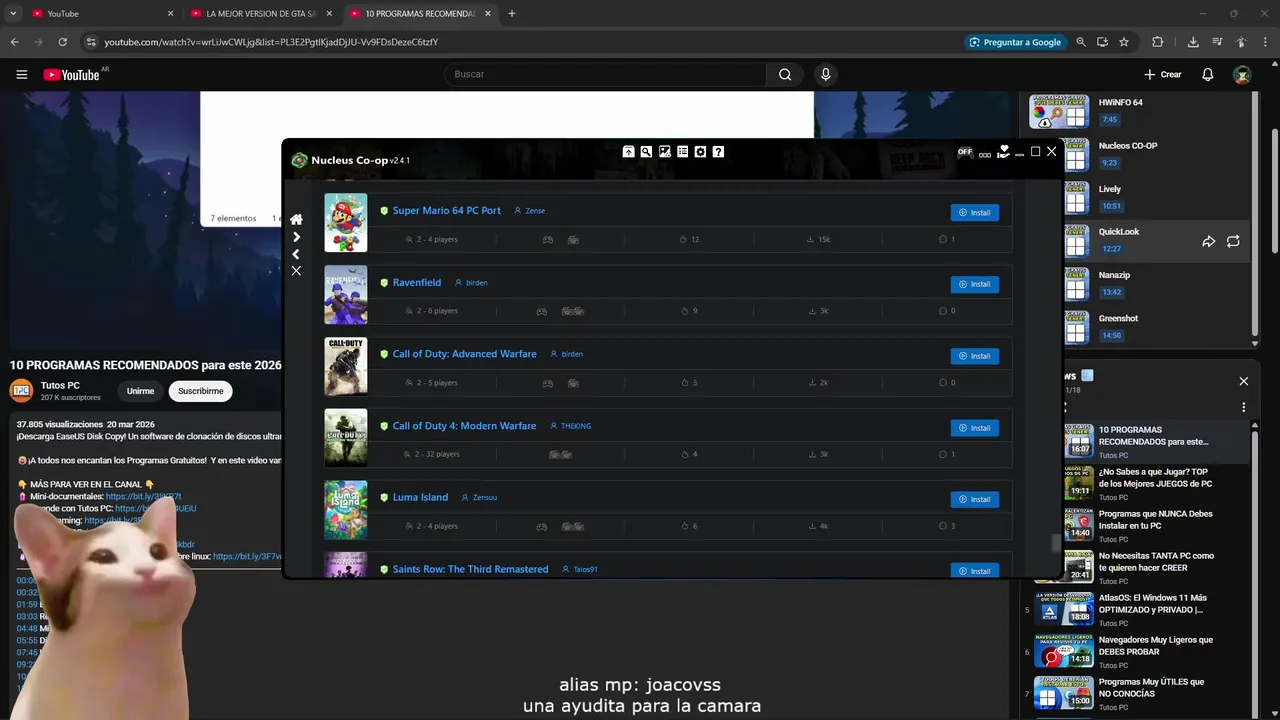
Task: Toggle the OFF gamepad switch in Nucleus
Action: pos(965,152)
